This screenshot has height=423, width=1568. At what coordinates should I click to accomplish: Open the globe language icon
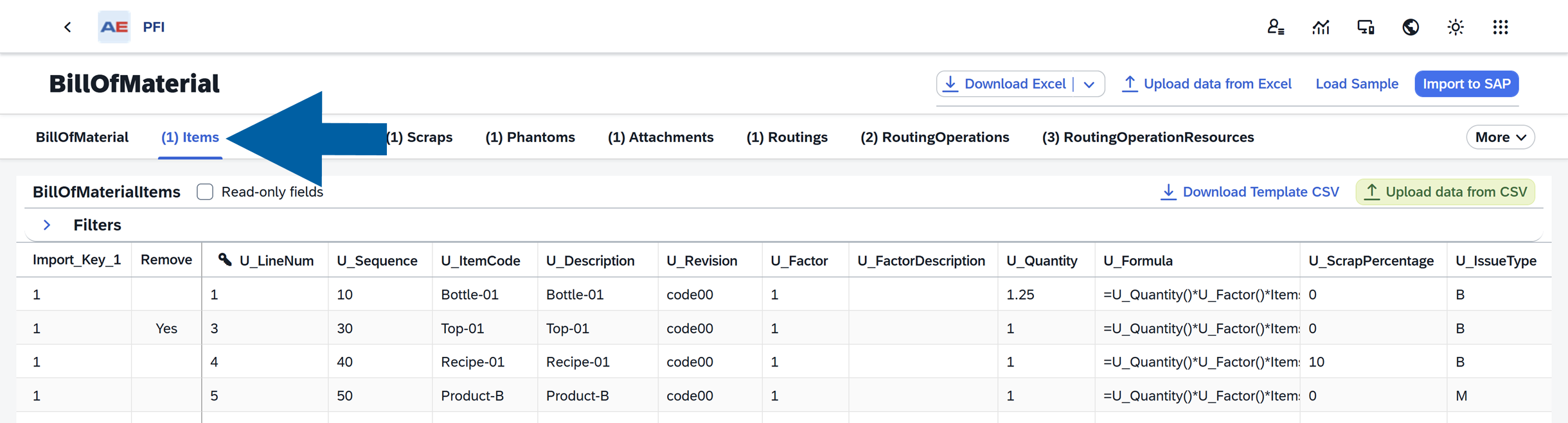tap(1411, 27)
